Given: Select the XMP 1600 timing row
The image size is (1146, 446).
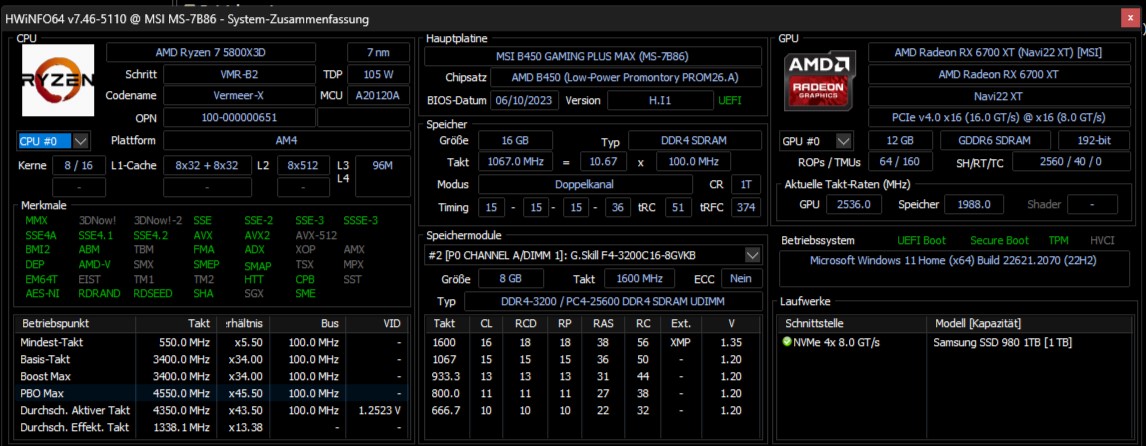Looking at the screenshot, I should pyautogui.click(x=593, y=342).
